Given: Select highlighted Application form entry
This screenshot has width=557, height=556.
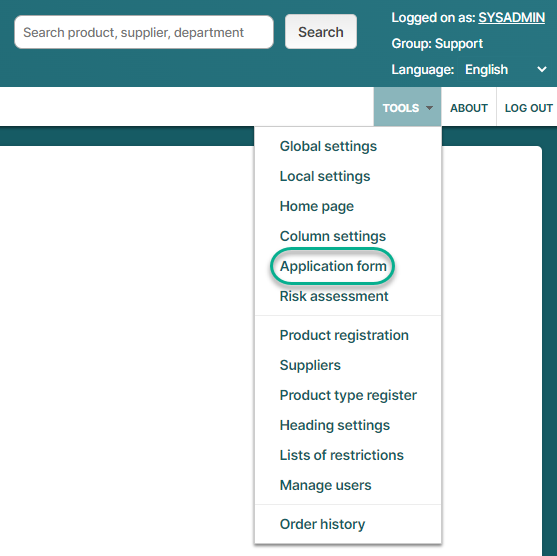Looking at the screenshot, I should click(x=333, y=266).
